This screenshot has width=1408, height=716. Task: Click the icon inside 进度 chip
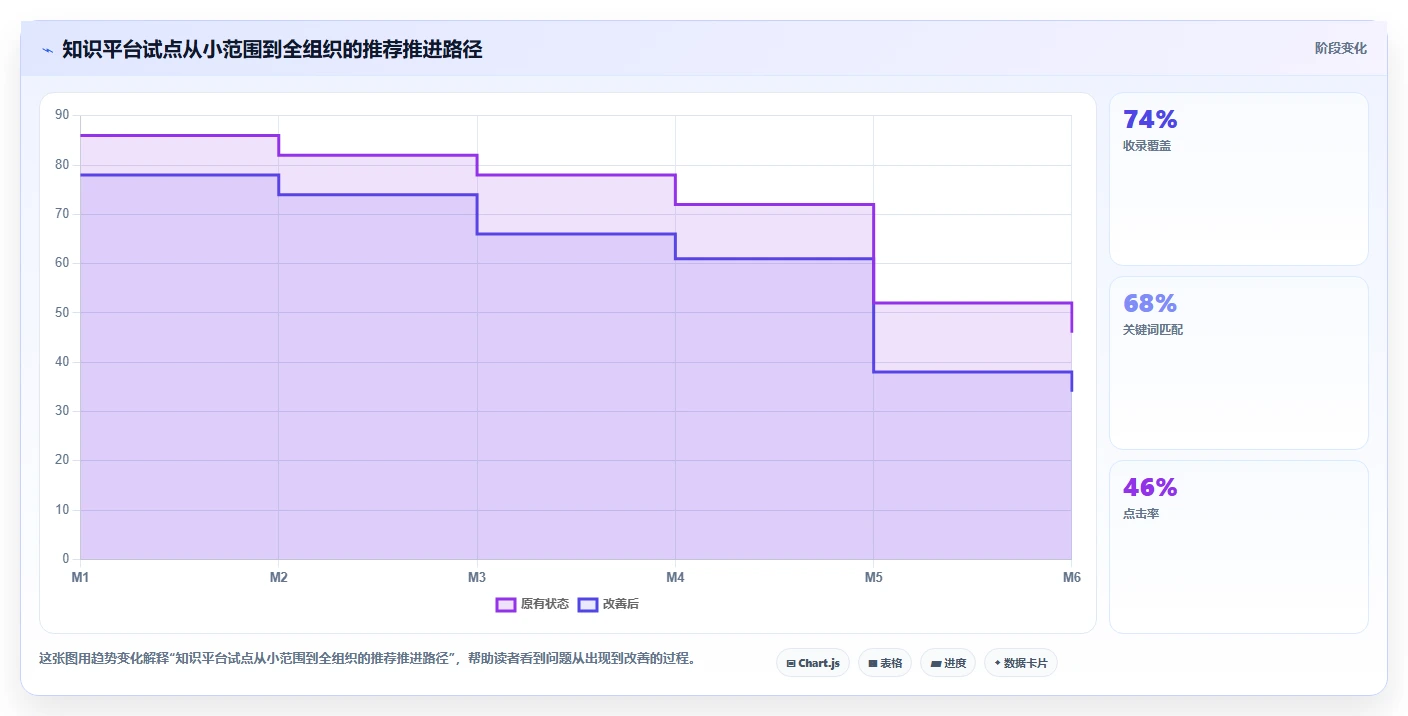pos(936,663)
